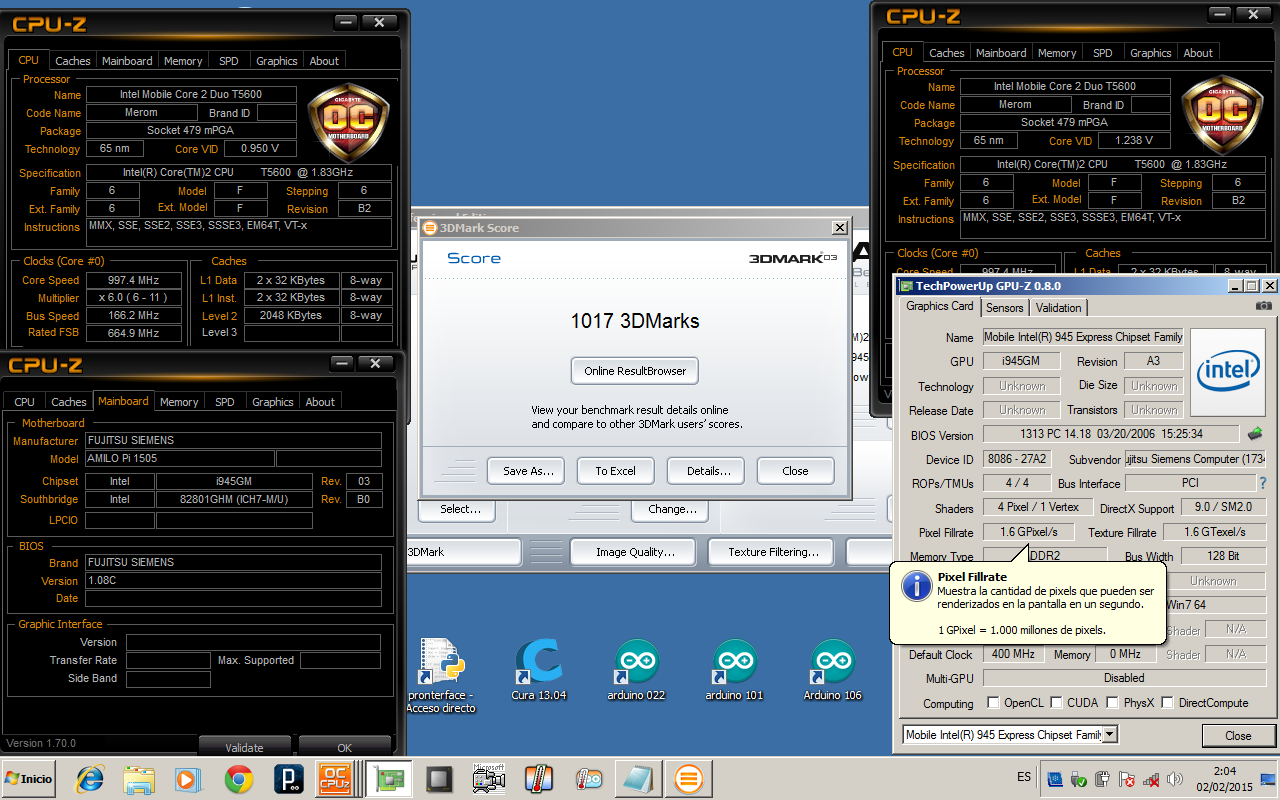This screenshot has height=800, width=1280.
Task: Click the To Excel button
Action: (615, 471)
